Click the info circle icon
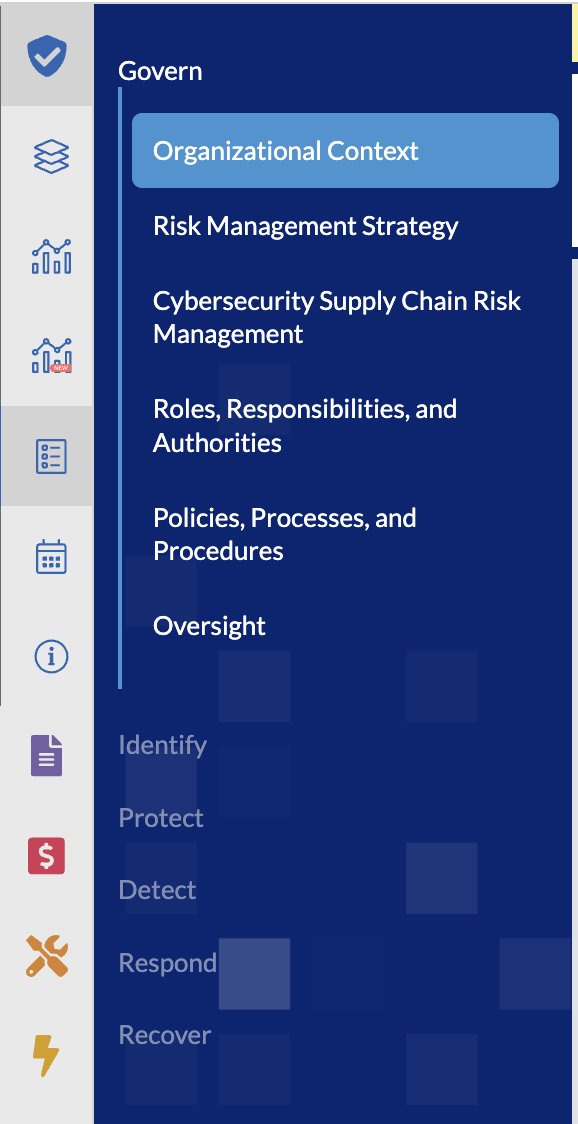Image resolution: width=578 pixels, height=1124 pixels. click(x=52, y=656)
